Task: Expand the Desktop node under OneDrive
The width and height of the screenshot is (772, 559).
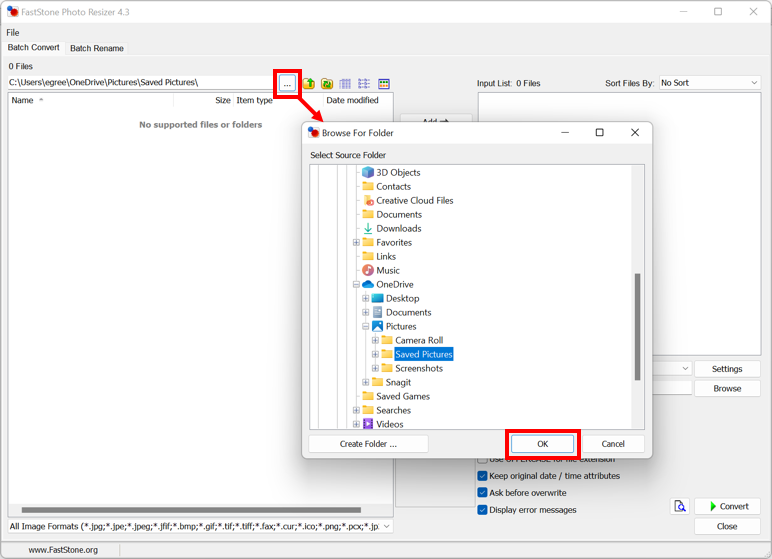Action: click(365, 298)
